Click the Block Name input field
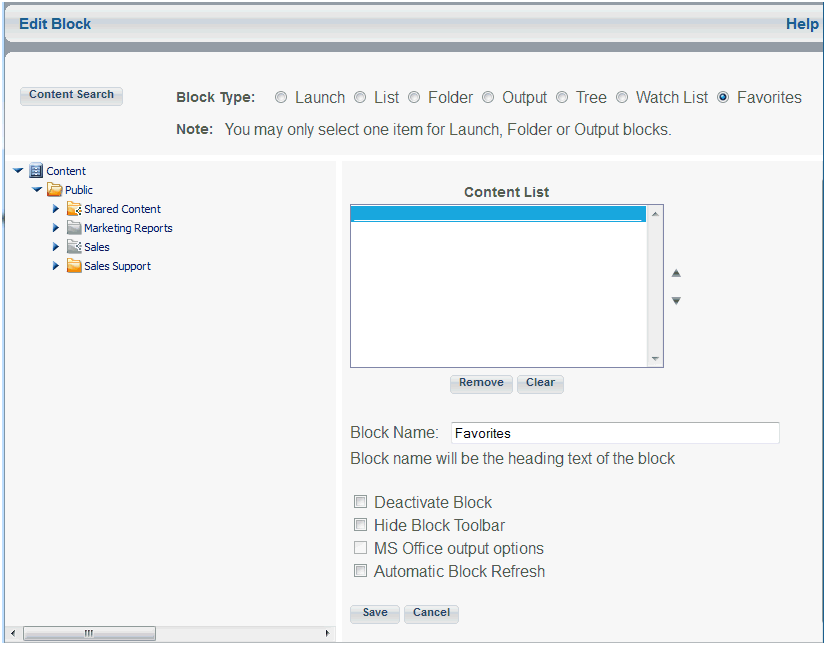This screenshot has width=825, height=645. [615, 433]
